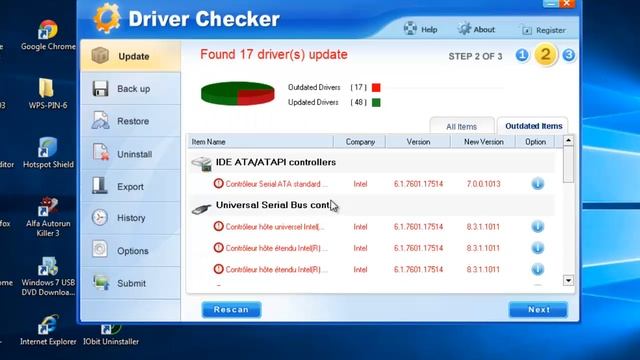Screen dimensions: 640x360
Task: Select the Universal Serial Bus controllers group
Action: pyautogui.click(x=371, y=205)
